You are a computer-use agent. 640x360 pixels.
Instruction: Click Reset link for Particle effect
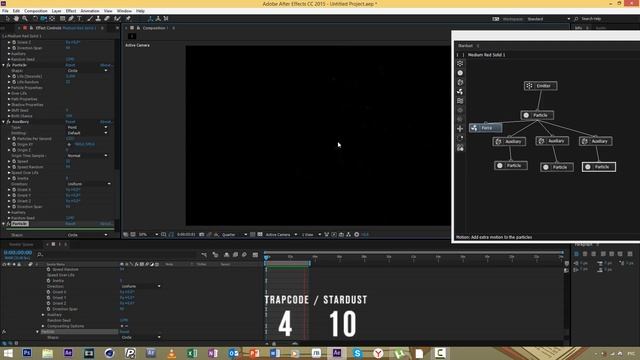coord(70,65)
